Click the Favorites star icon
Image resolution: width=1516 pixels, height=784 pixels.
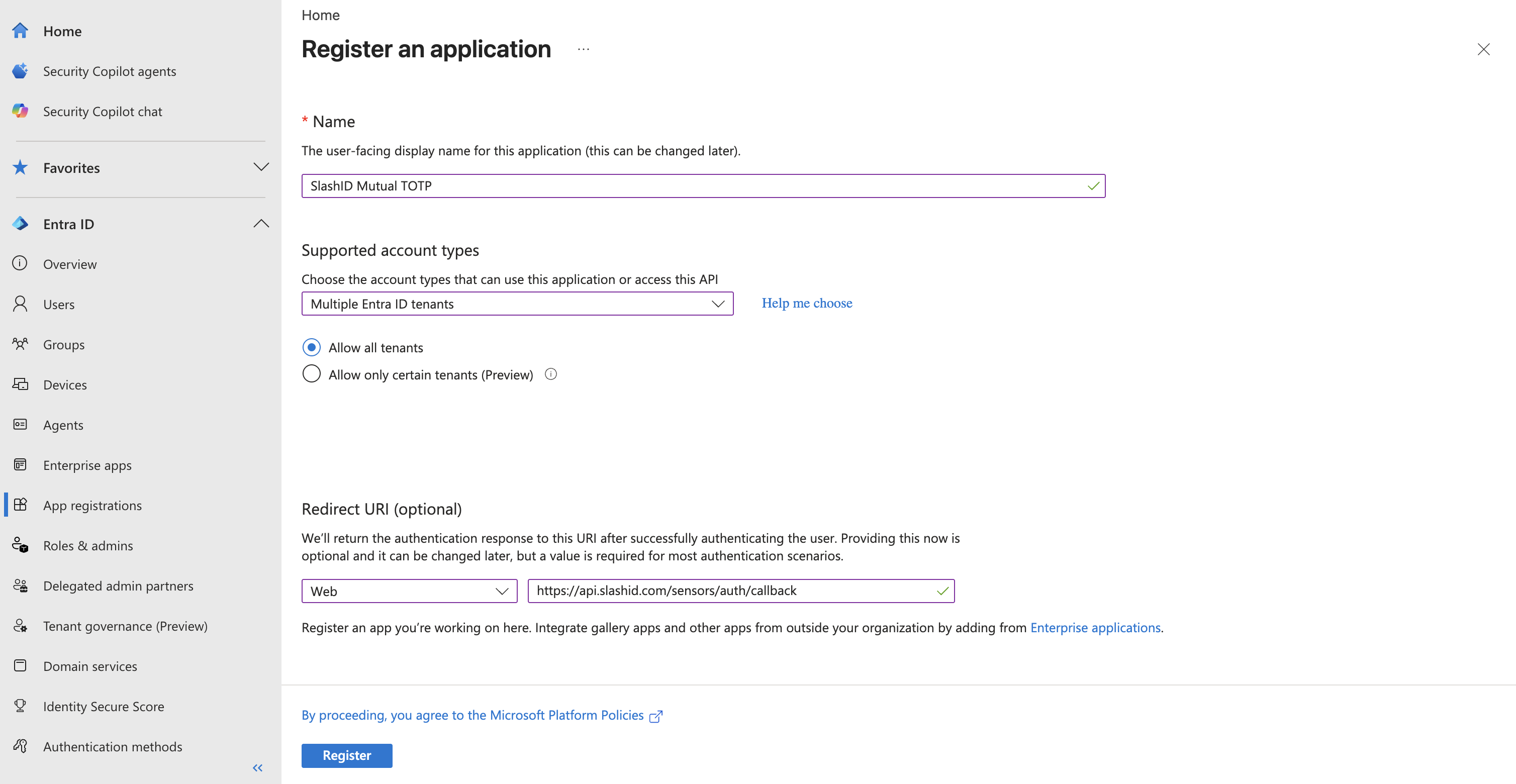point(20,167)
